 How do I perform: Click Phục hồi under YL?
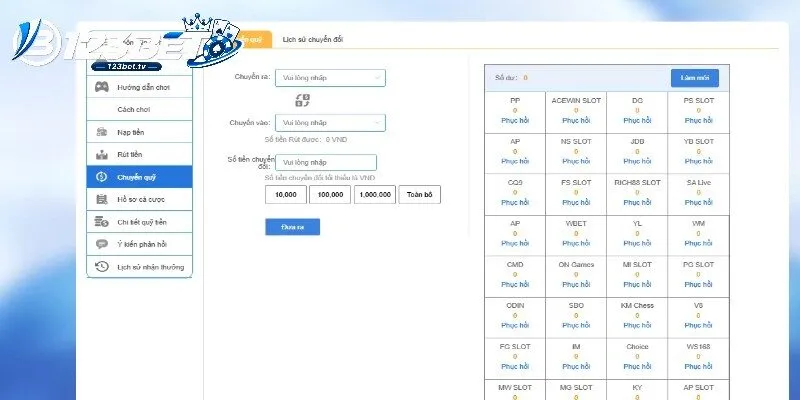pyautogui.click(x=637, y=243)
